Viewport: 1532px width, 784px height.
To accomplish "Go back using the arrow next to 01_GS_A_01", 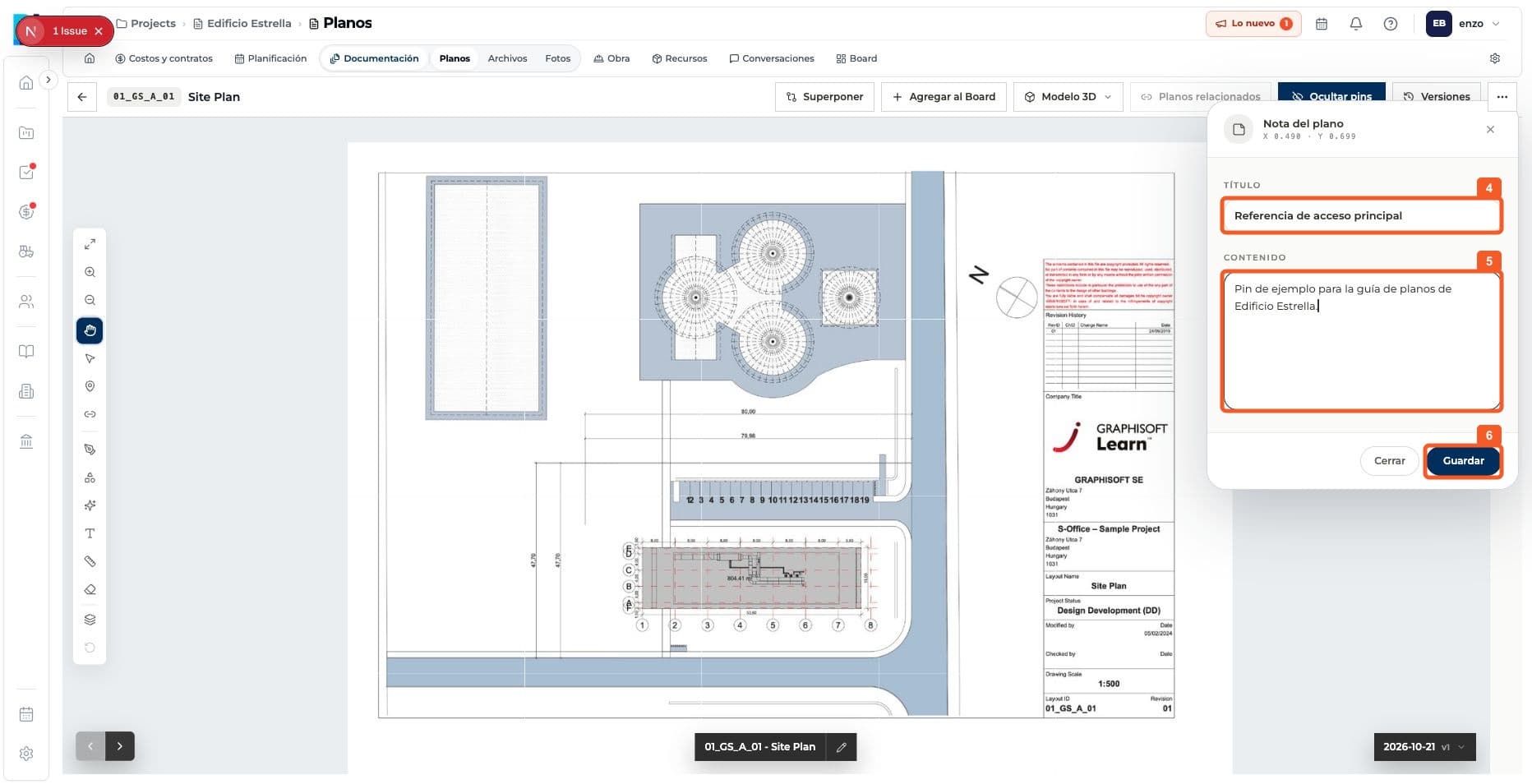I will pyautogui.click(x=82, y=97).
